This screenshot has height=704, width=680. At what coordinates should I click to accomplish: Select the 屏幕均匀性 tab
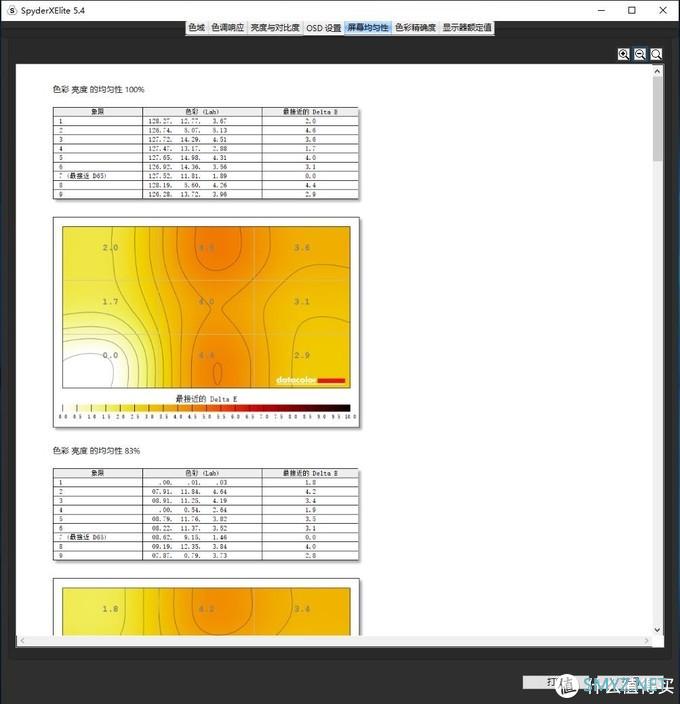click(367, 28)
